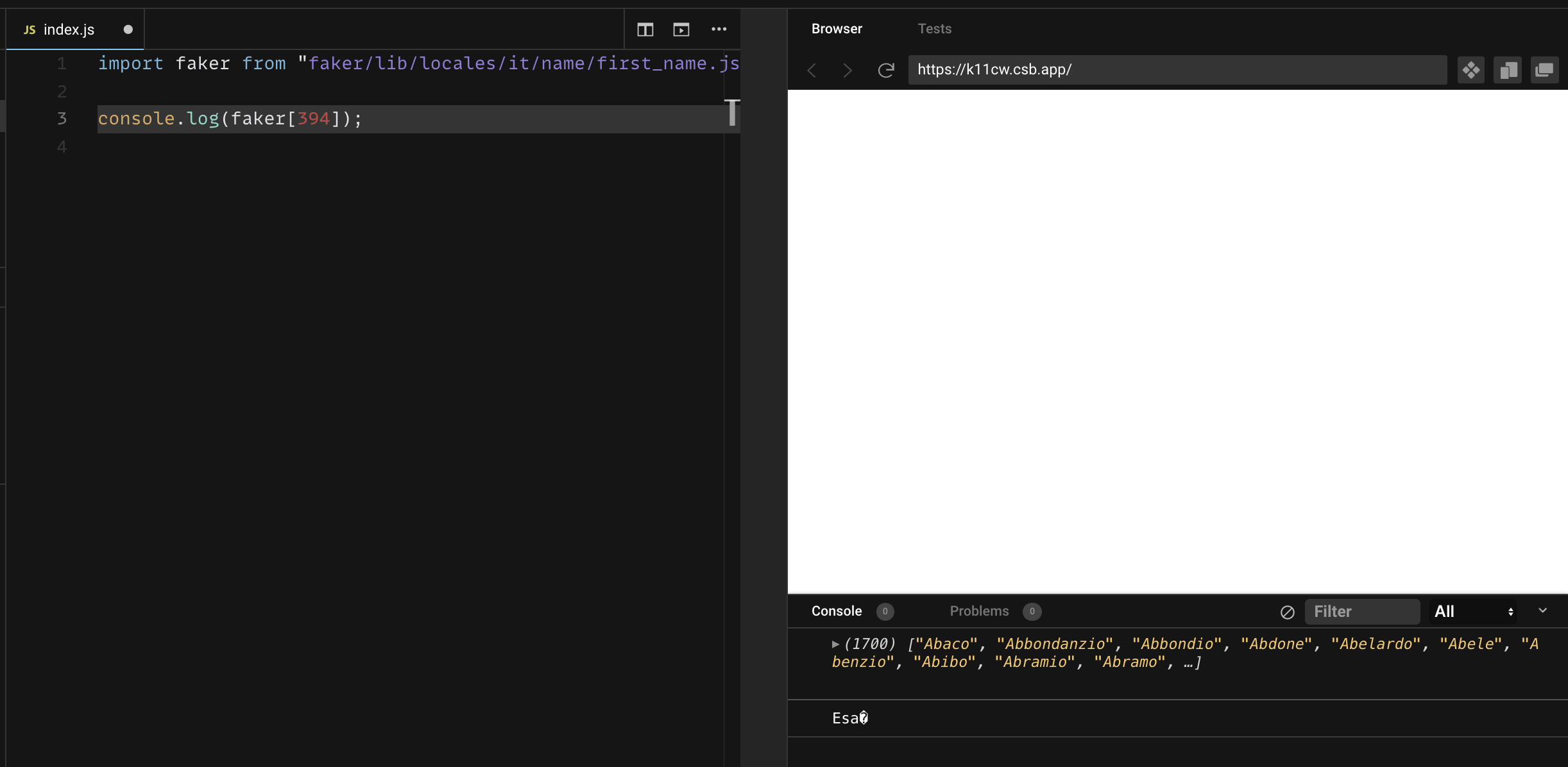Click the unsaved changes dot on index.js
This screenshot has height=767, width=1568.
(x=128, y=29)
